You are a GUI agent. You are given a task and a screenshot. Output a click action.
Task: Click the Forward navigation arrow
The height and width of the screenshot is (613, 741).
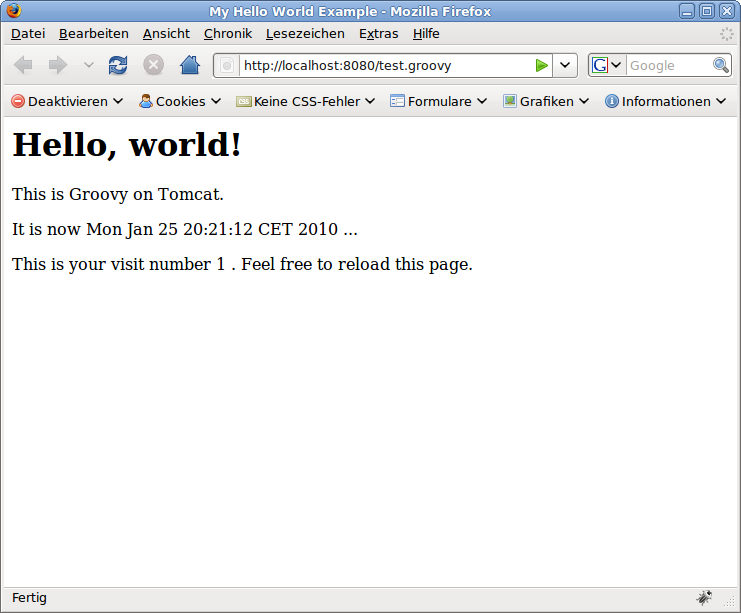coord(58,65)
